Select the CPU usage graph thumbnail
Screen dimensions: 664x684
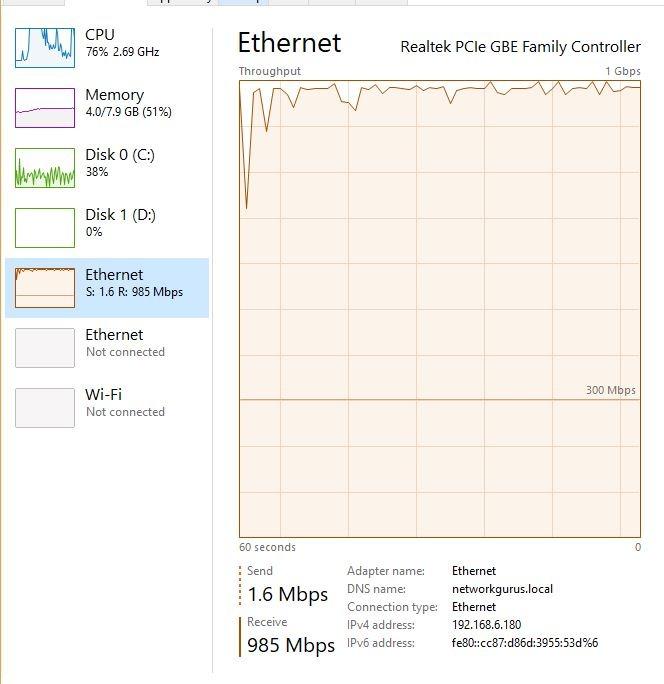(45, 48)
